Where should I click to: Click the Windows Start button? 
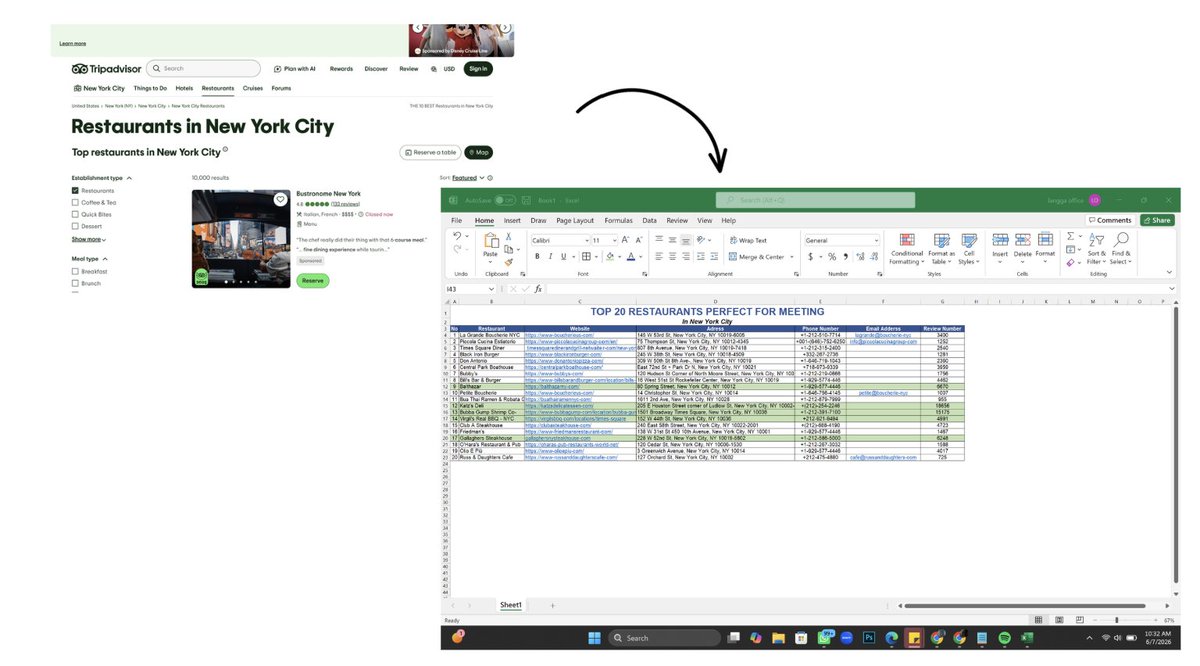click(595, 638)
